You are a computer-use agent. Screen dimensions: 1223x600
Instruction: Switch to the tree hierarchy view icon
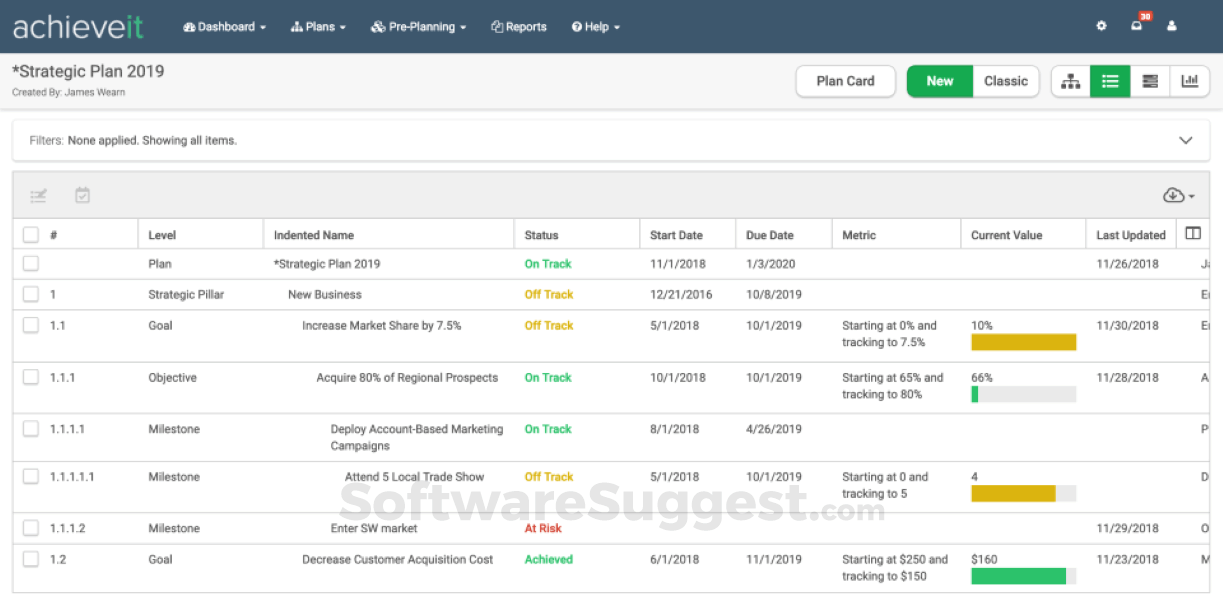[1070, 82]
